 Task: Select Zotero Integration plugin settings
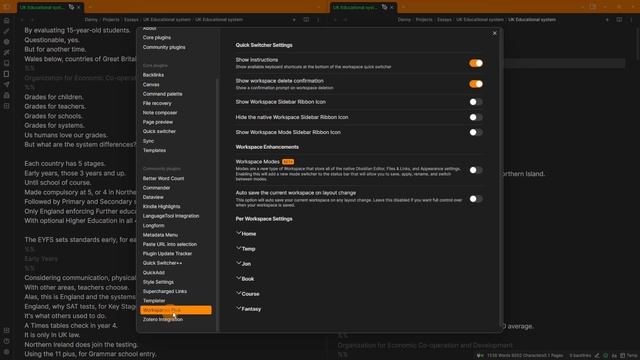point(163,320)
